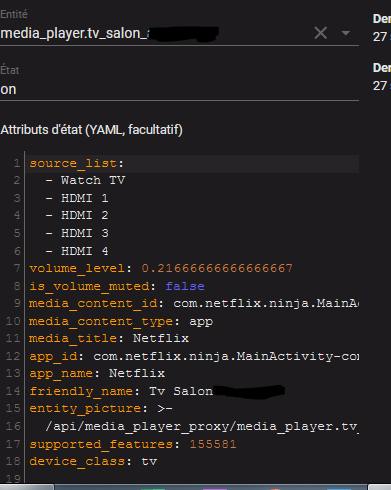Click the media_title Netflix value
This screenshot has height=490, width=391.
pyautogui.click(x=161, y=339)
